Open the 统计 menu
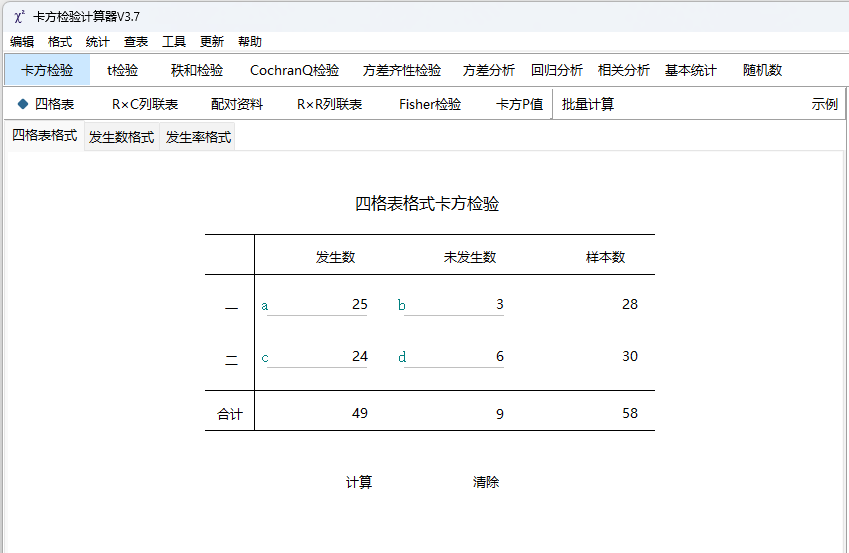Image resolution: width=849 pixels, height=553 pixels. point(97,42)
